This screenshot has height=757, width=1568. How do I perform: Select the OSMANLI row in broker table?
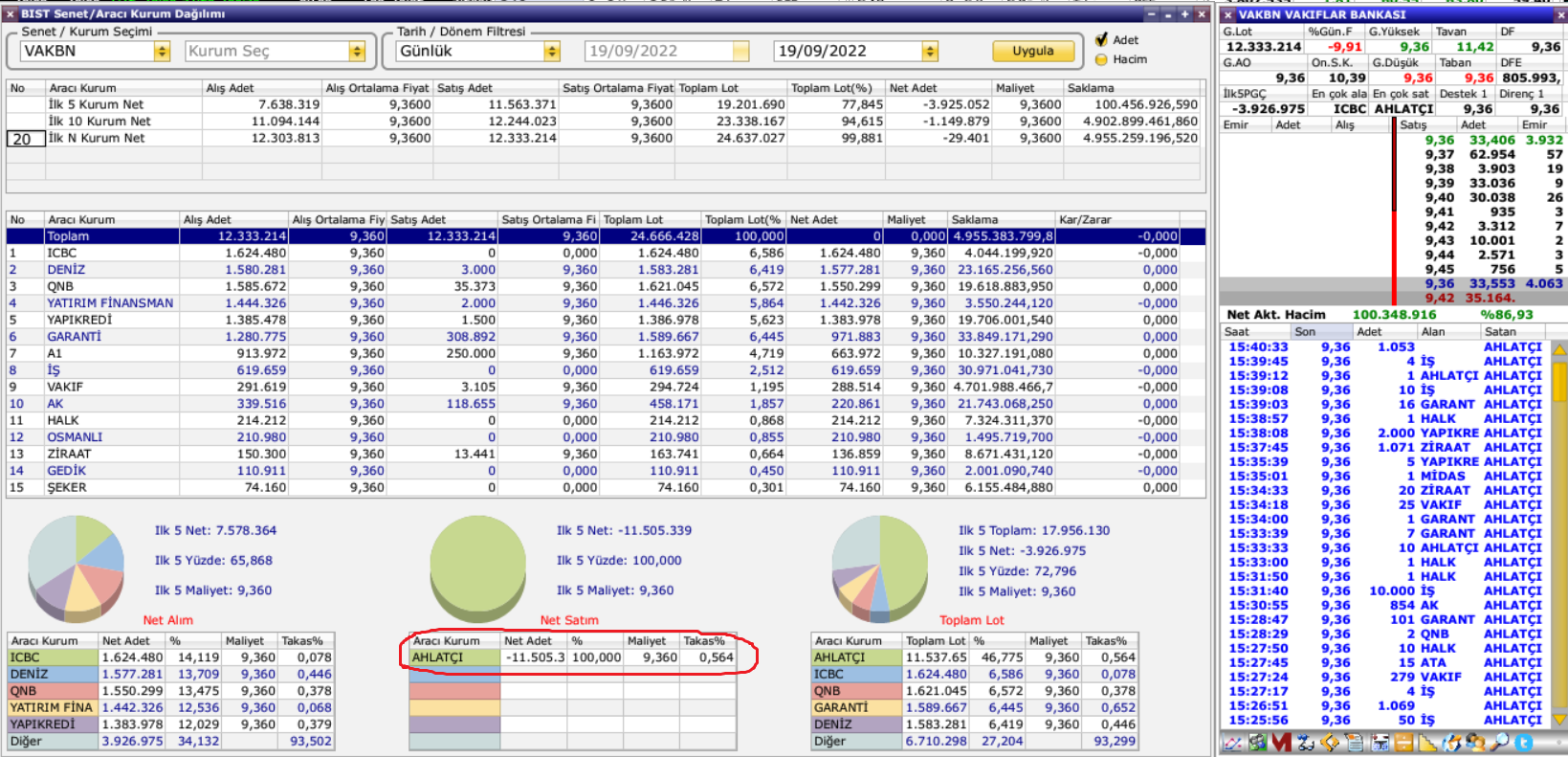[606, 436]
